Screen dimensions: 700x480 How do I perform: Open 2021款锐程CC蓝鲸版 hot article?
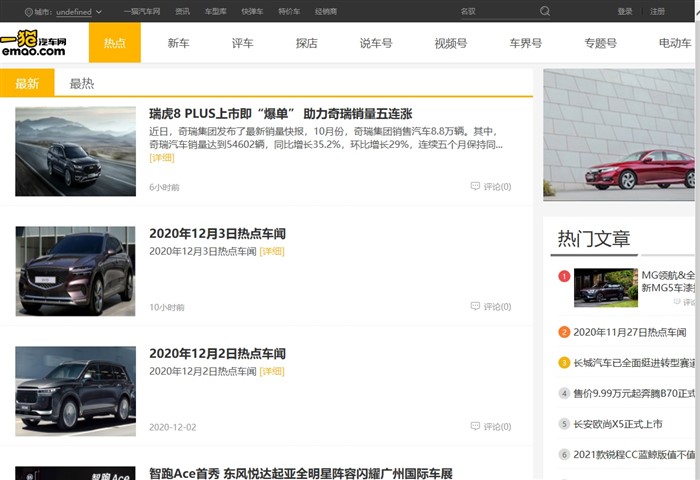point(634,455)
